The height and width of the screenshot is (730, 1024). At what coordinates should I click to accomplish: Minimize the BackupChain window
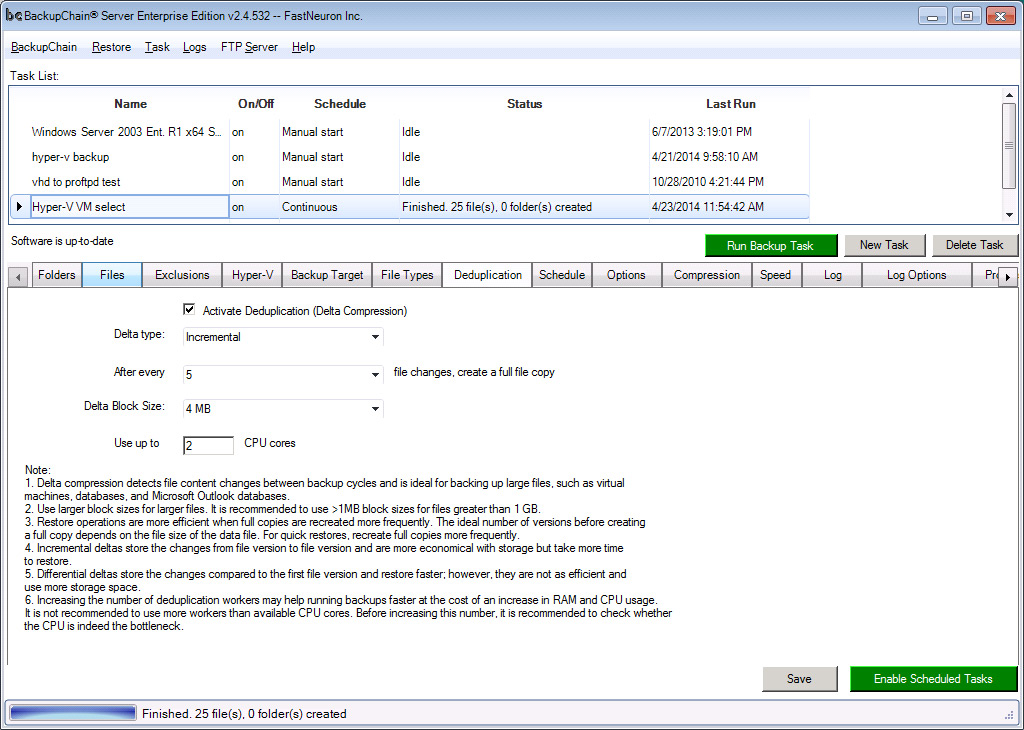tap(933, 16)
